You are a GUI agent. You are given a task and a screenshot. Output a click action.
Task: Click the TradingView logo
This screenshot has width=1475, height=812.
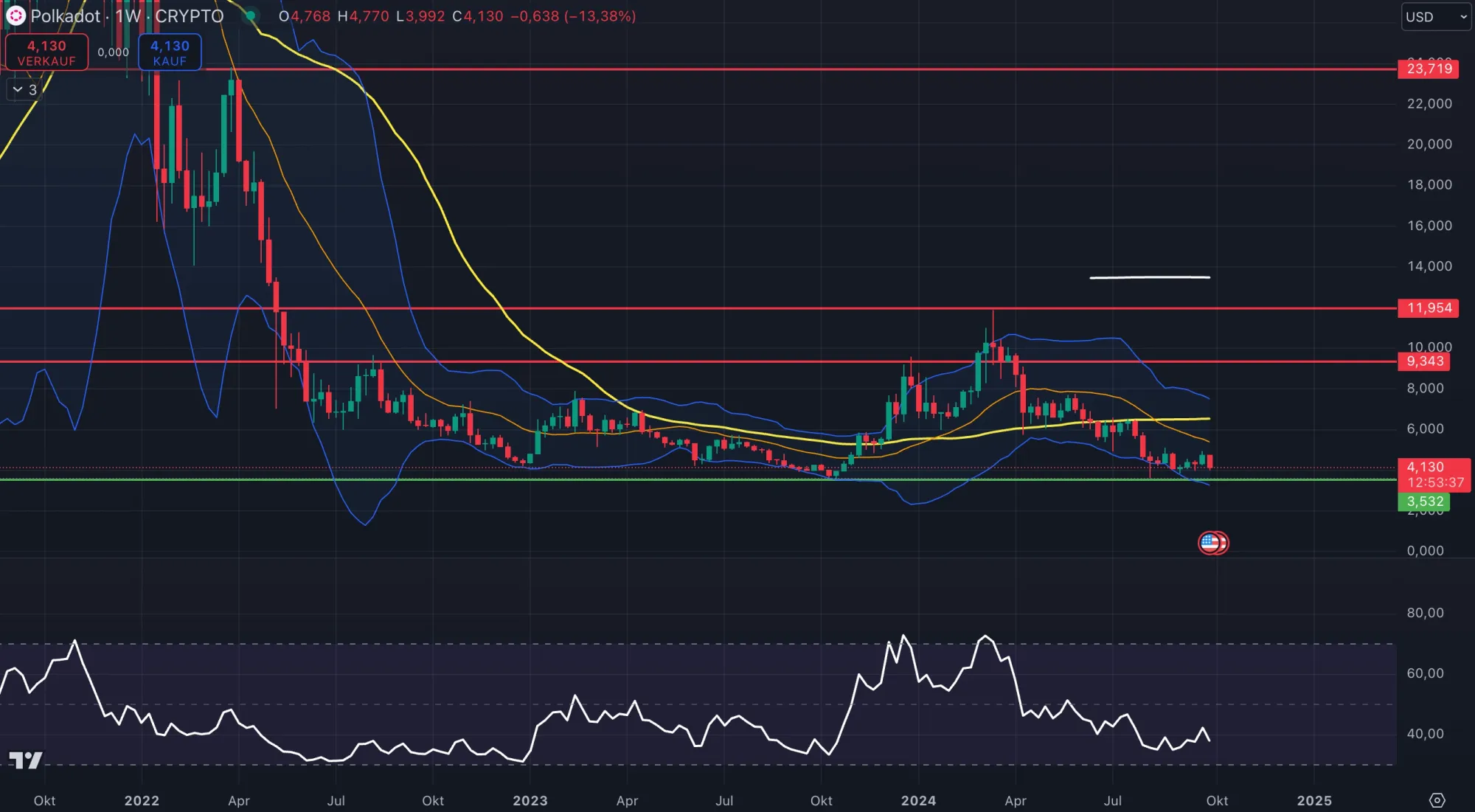[25, 760]
